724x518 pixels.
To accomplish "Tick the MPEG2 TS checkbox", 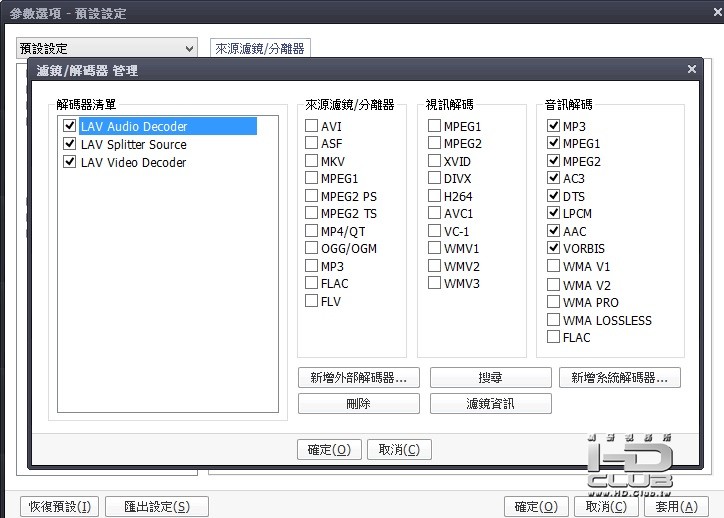I will click(312, 213).
